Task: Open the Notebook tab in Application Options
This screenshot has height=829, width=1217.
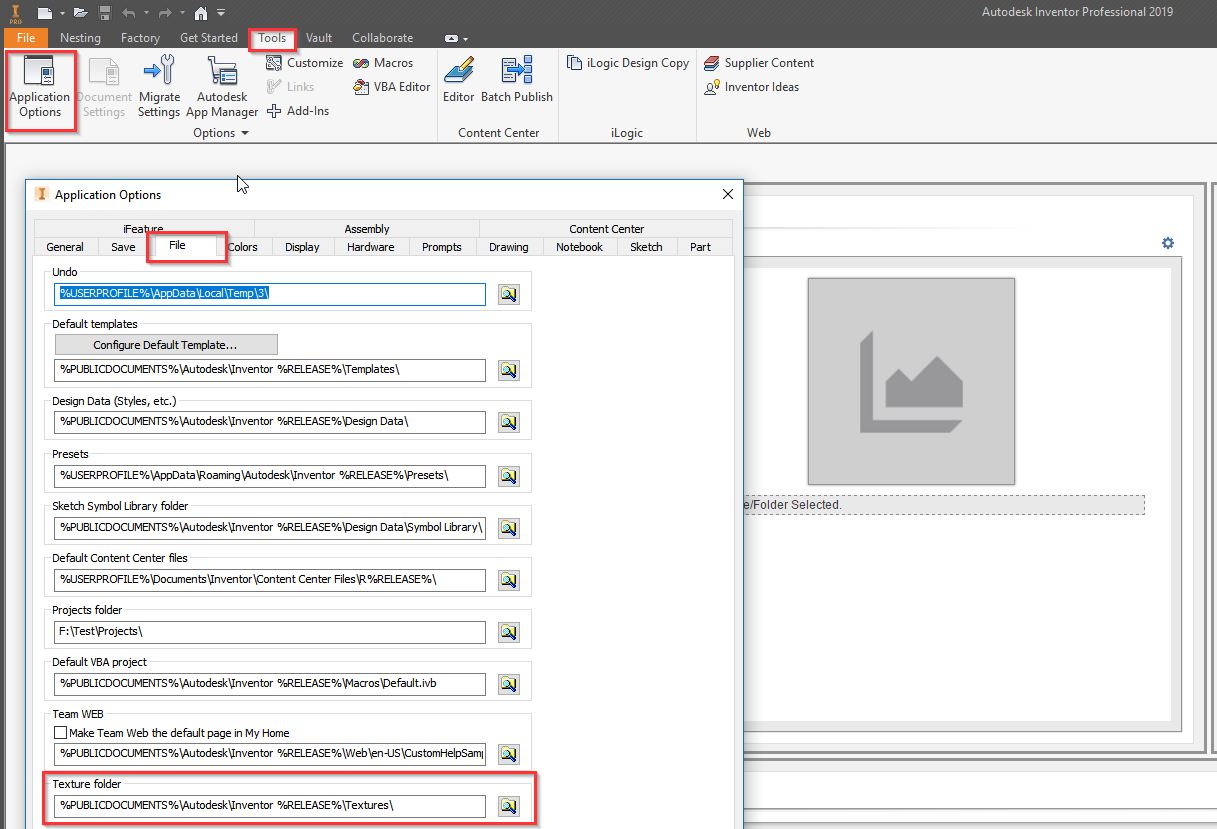Action: pos(579,247)
